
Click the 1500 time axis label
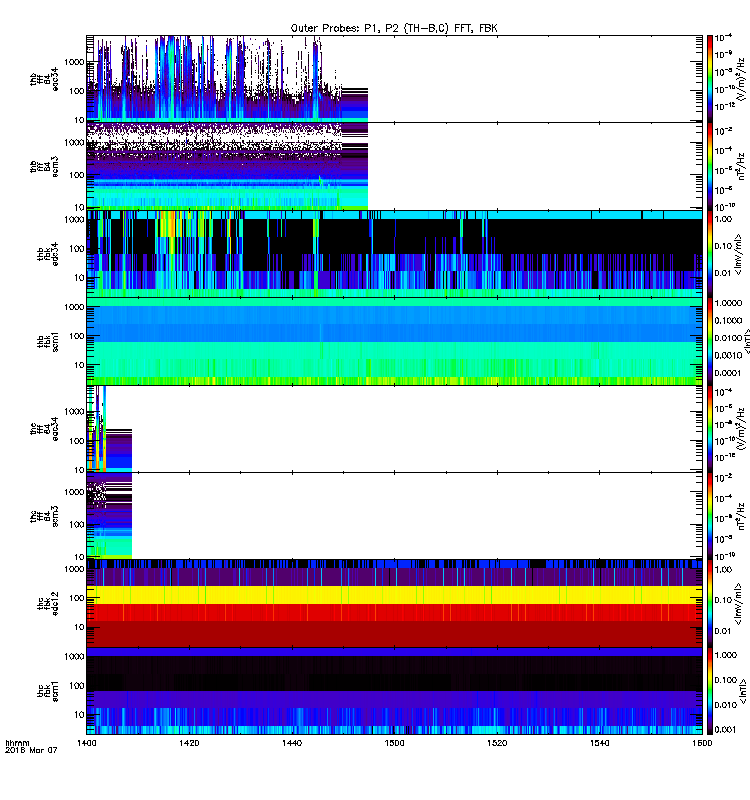coord(394,743)
